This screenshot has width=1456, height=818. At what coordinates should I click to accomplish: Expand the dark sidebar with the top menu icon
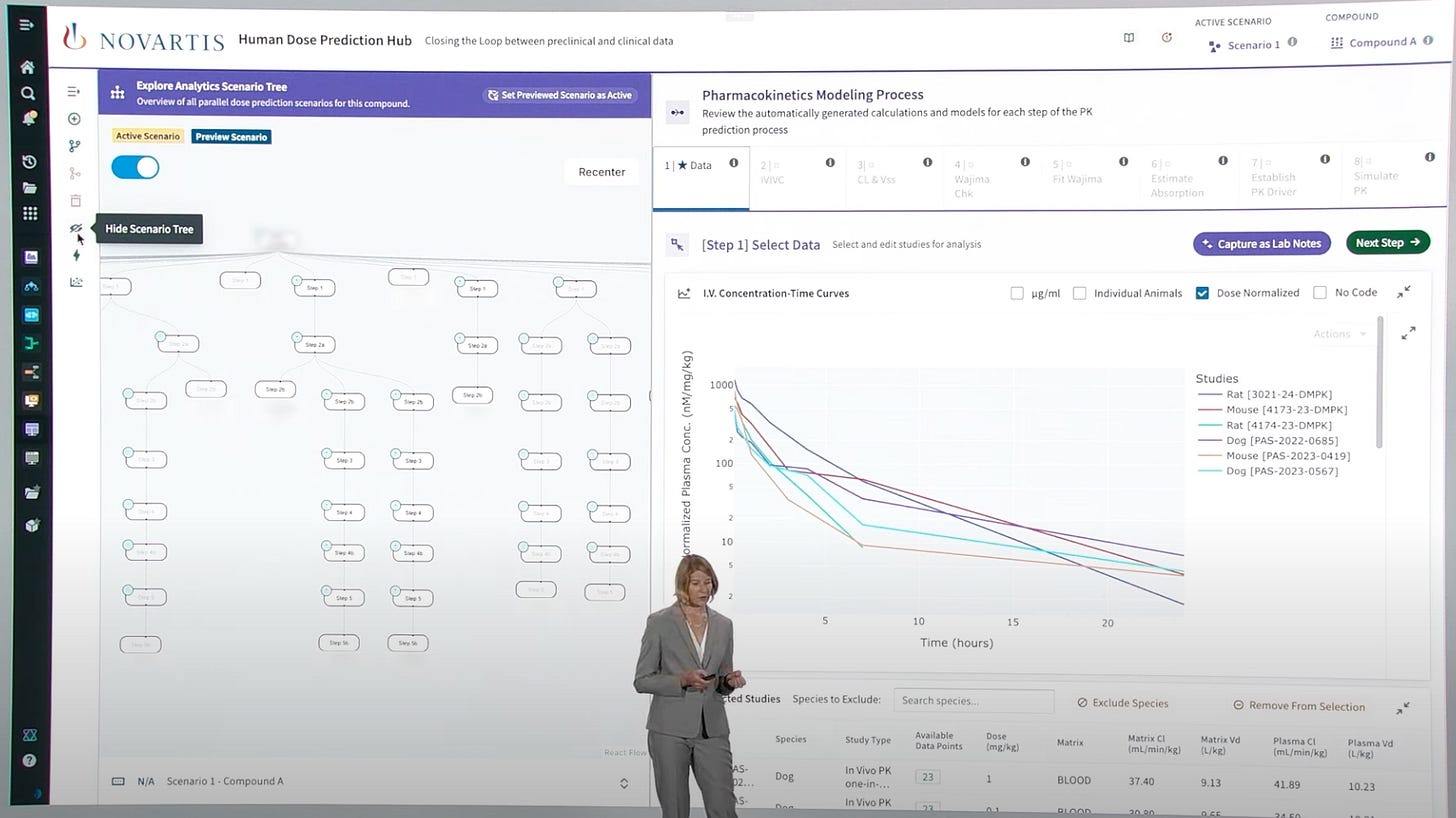[27, 24]
